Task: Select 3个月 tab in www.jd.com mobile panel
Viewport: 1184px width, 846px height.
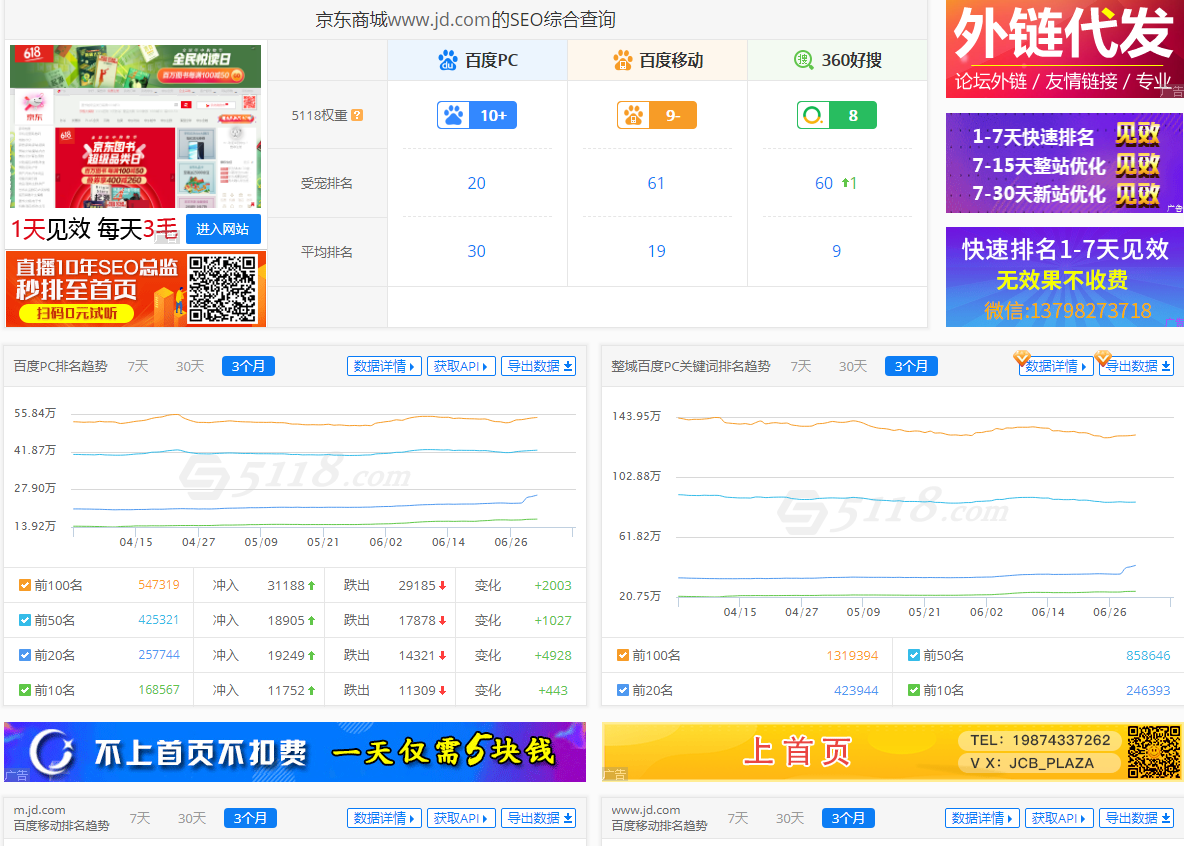Action: pyautogui.click(x=849, y=818)
